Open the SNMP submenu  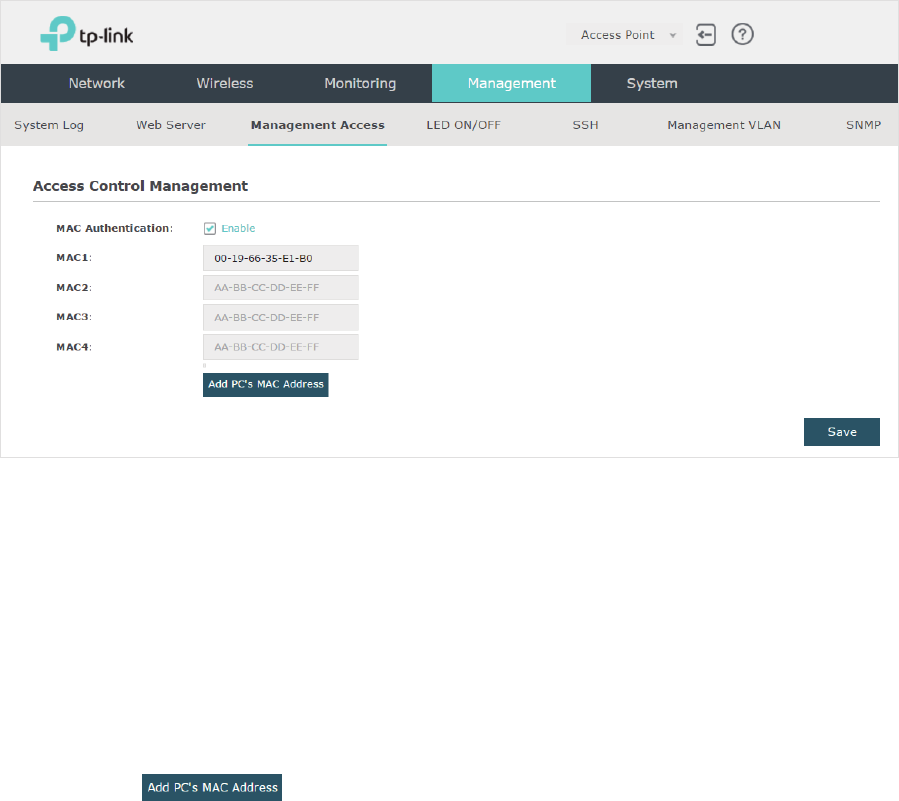[863, 125]
